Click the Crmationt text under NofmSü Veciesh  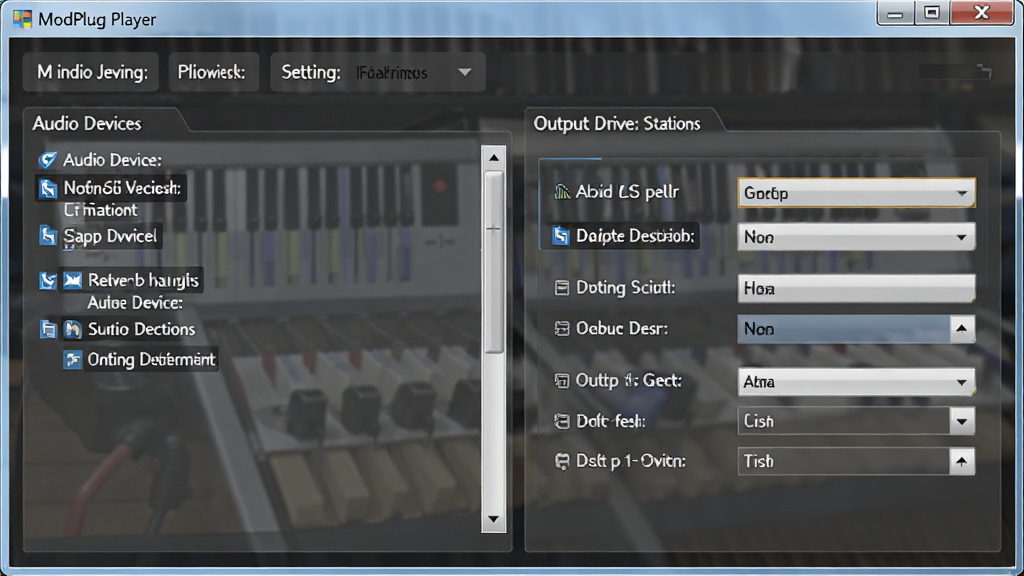click(x=101, y=210)
